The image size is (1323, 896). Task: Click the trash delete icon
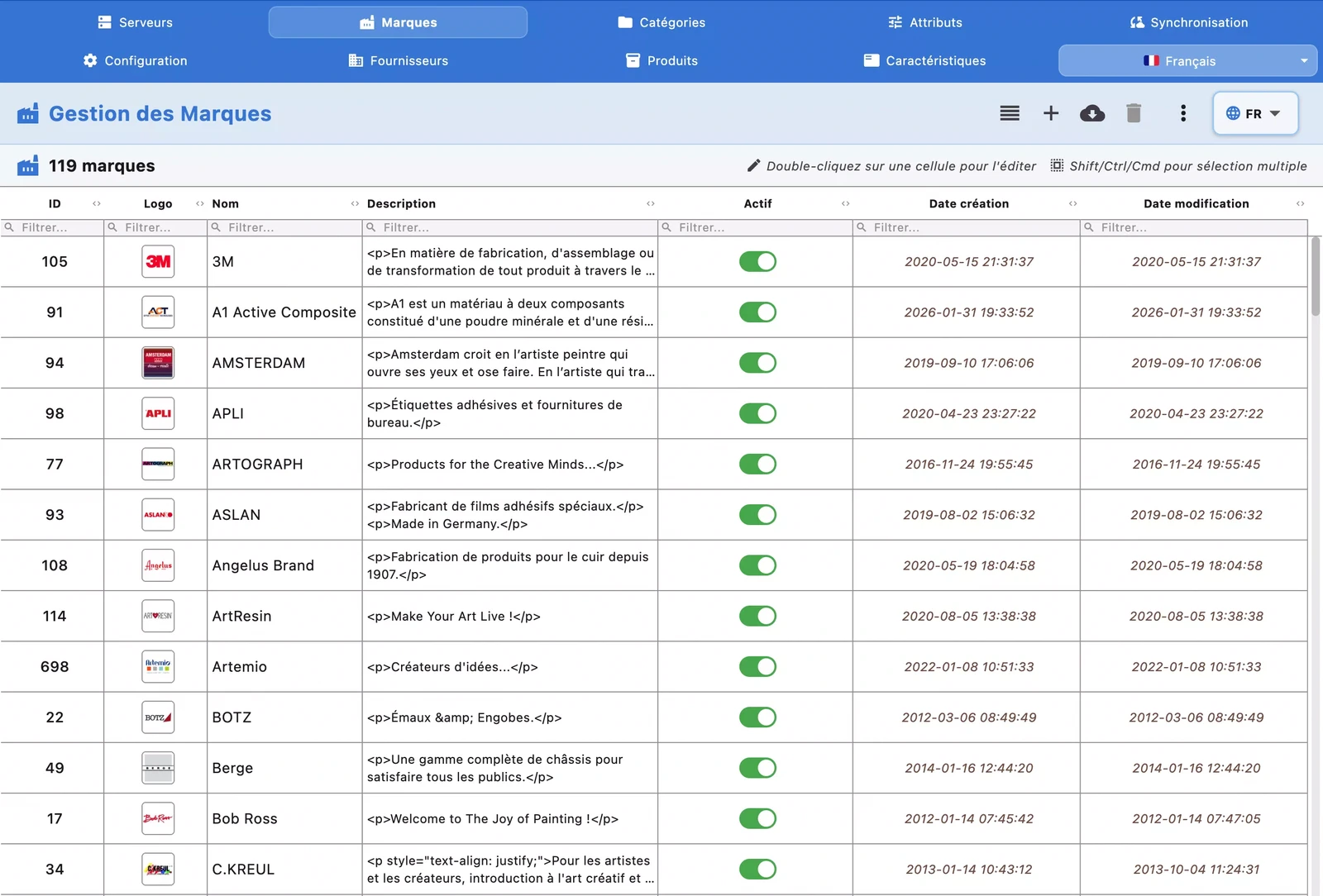pos(1133,113)
